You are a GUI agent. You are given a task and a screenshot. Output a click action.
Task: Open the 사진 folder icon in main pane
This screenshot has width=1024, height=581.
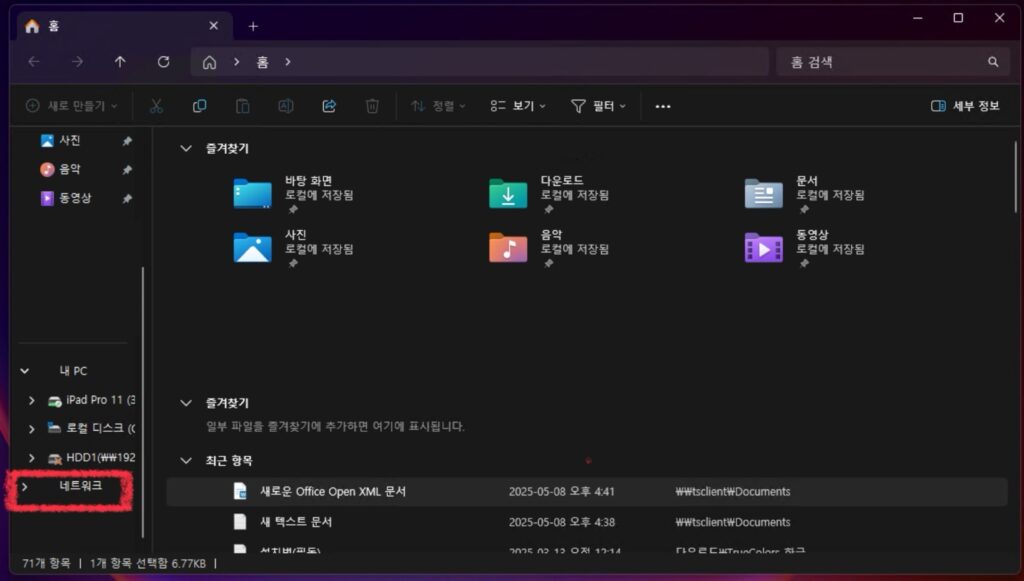click(x=252, y=247)
